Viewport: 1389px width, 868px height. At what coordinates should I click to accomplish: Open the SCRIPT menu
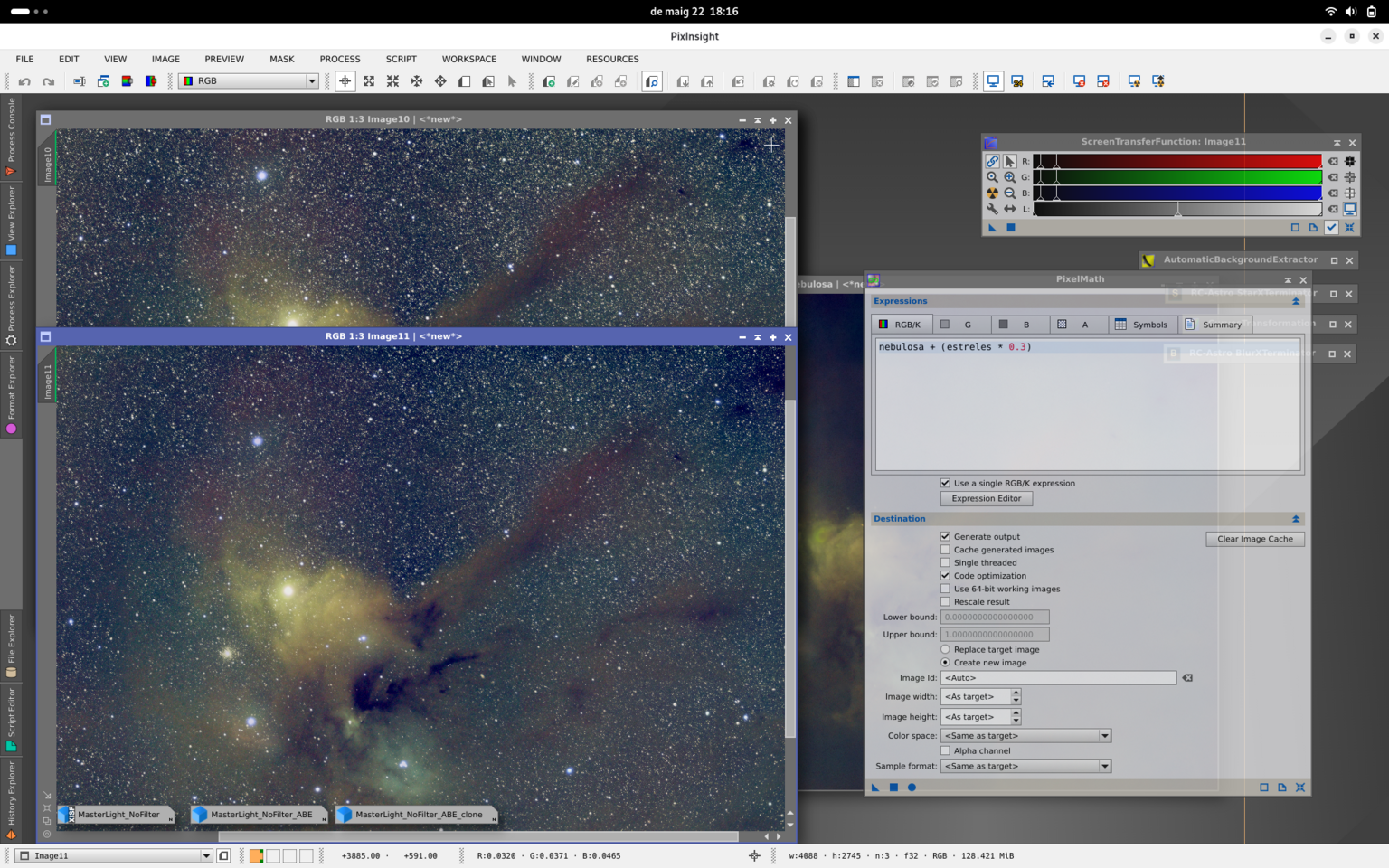[402, 59]
